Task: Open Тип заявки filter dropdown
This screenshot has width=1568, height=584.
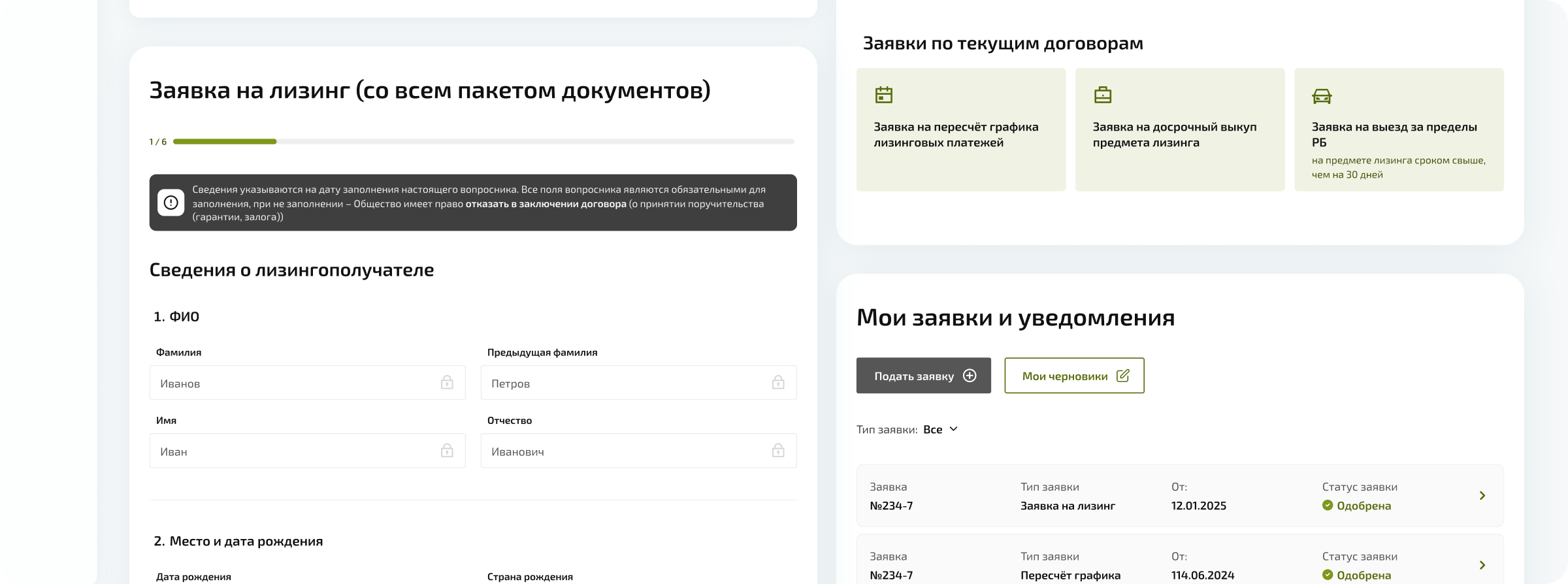Action: point(940,429)
